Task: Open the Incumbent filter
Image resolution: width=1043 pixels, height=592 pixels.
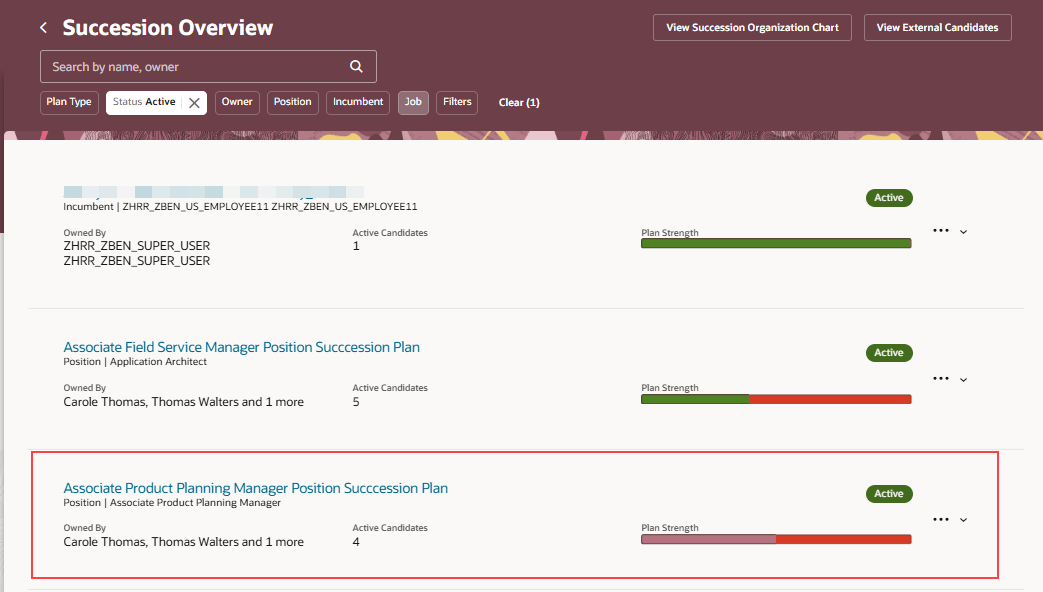Action: pyautogui.click(x=358, y=102)
